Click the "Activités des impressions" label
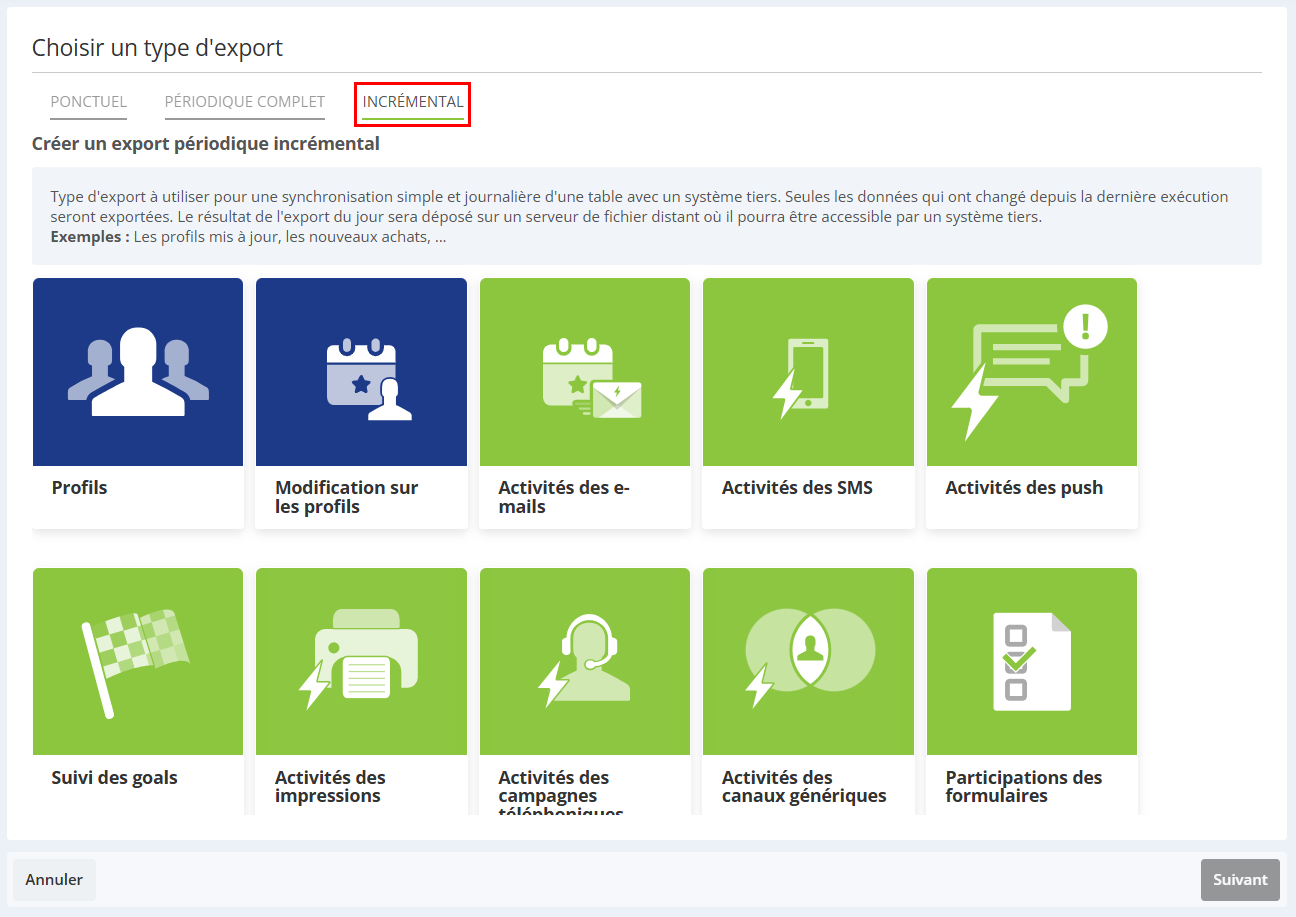 (x=330, y=787)
